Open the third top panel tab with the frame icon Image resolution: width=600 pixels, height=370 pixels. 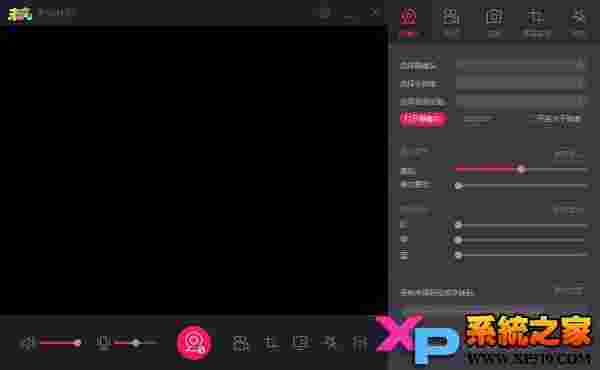(x=494, y=23)
